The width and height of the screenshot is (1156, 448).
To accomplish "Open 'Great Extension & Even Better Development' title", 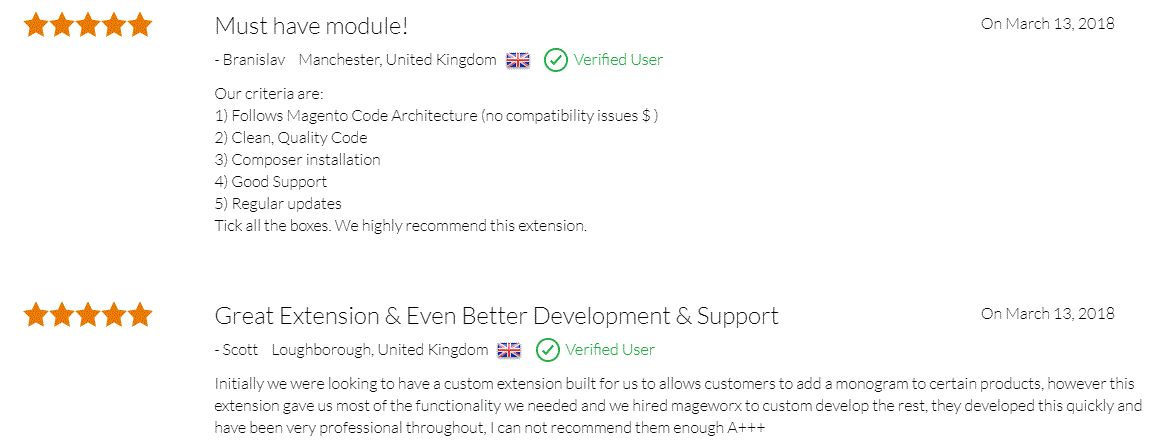I will (x=496, y=315).
